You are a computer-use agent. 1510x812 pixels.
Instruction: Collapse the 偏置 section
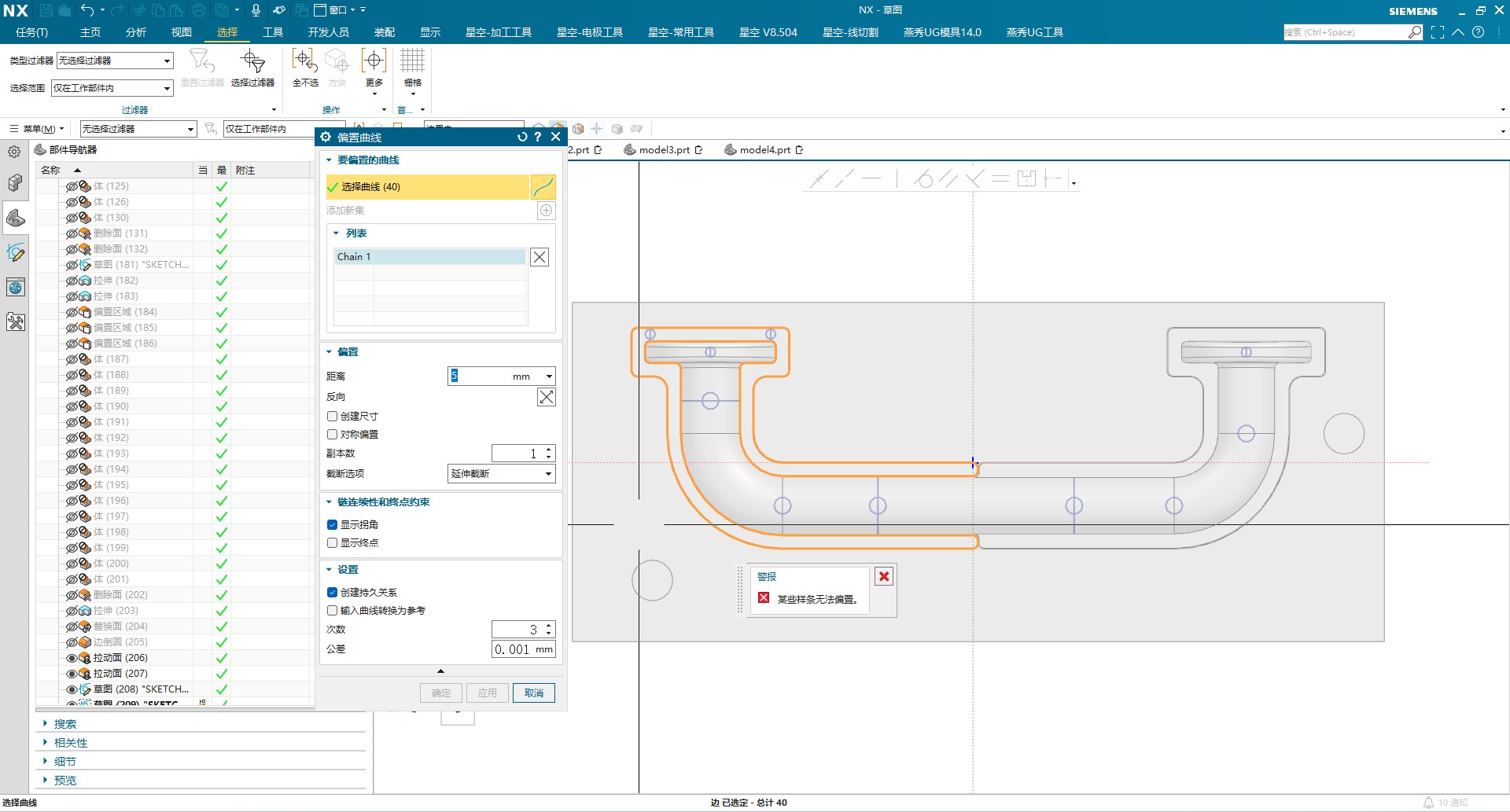330,351
